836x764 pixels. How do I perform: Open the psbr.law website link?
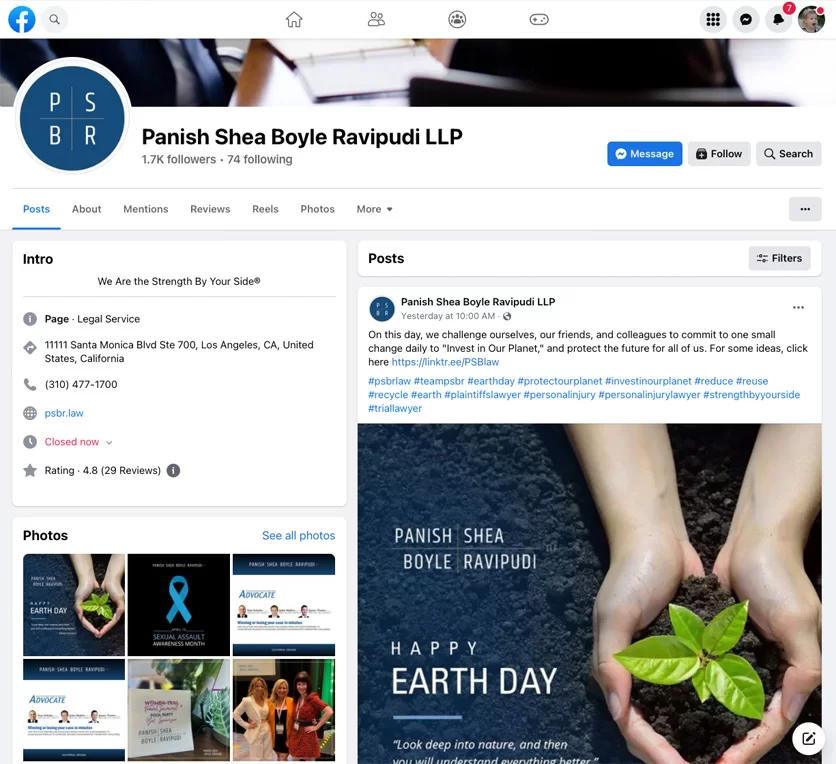click(64, 413)
